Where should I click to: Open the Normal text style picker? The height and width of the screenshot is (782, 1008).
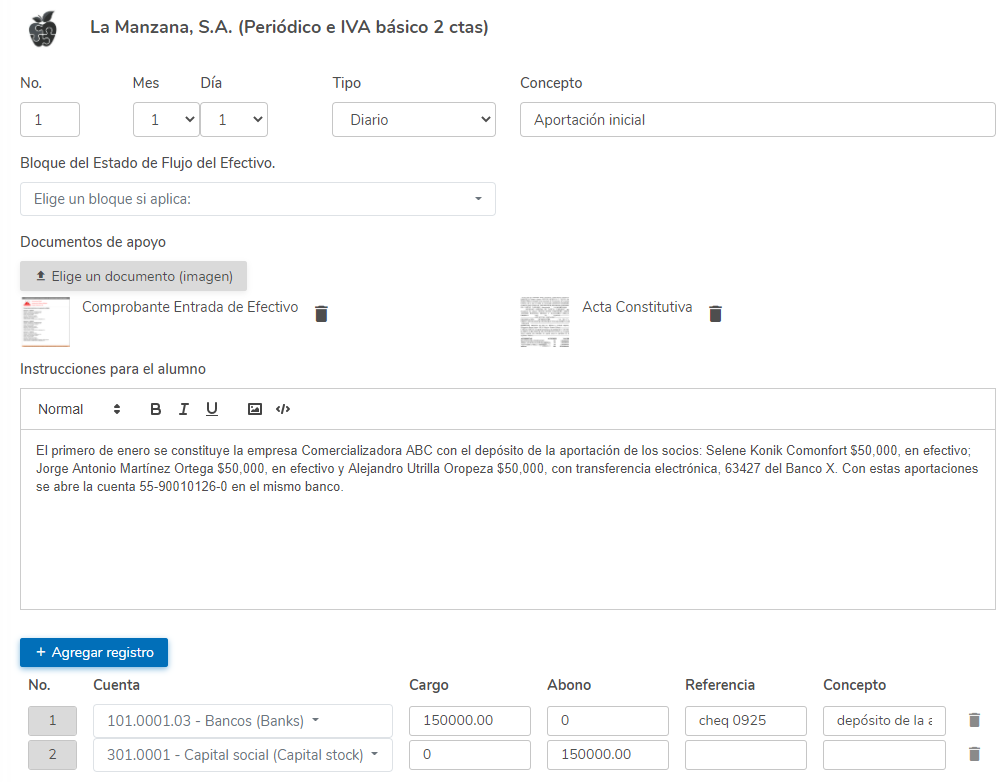coord(79,409)
